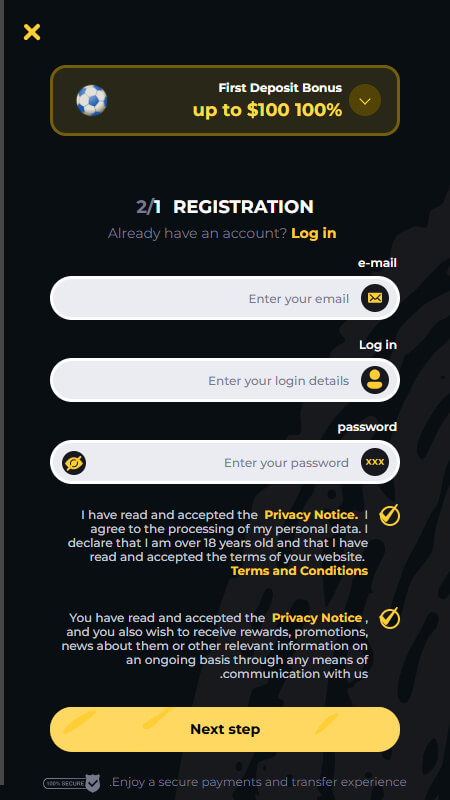Close the registration form with yellow X
Image resolution: width=450 pixels, height=800 pixels.
32,32
